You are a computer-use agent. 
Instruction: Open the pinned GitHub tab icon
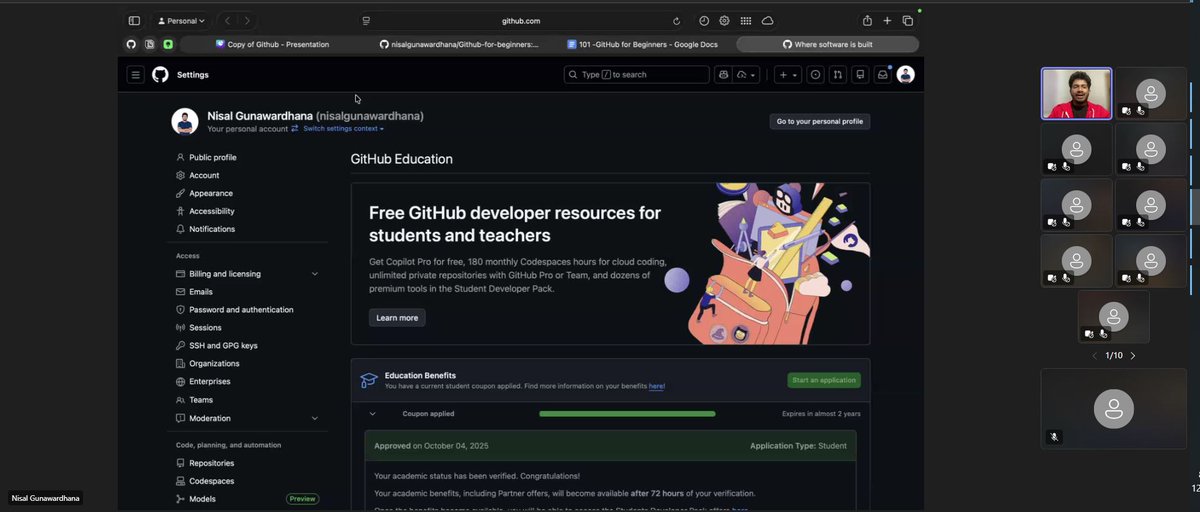(x=131, y=44)
